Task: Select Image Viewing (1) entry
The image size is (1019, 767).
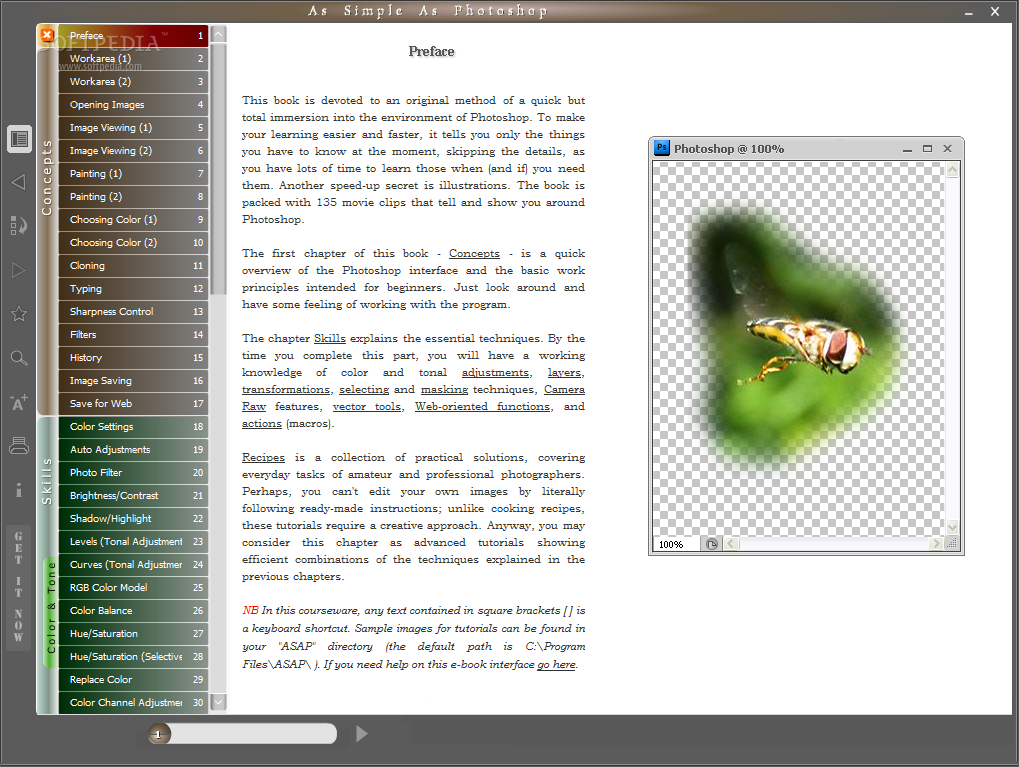Action: point(133,128)
